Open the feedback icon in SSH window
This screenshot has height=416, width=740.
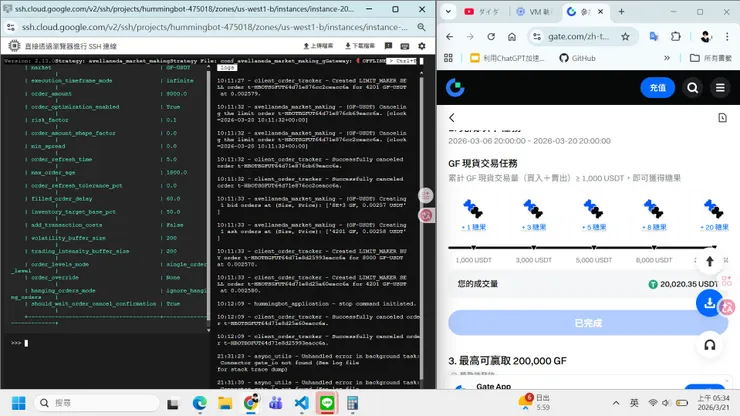click(x=388, y=46)
